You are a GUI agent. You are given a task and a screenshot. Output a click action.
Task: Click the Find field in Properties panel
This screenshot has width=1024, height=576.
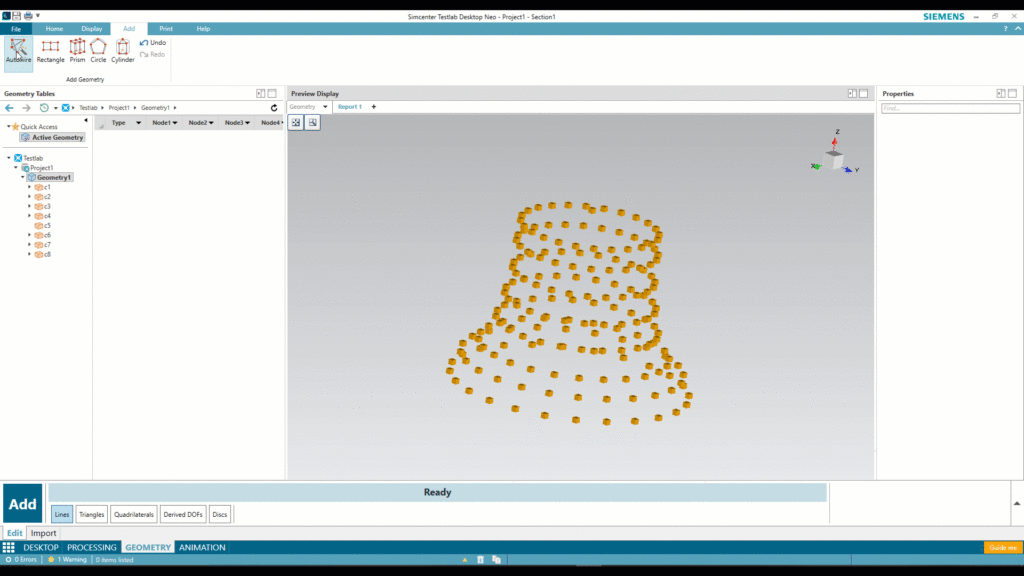click(x=951, y=107)
